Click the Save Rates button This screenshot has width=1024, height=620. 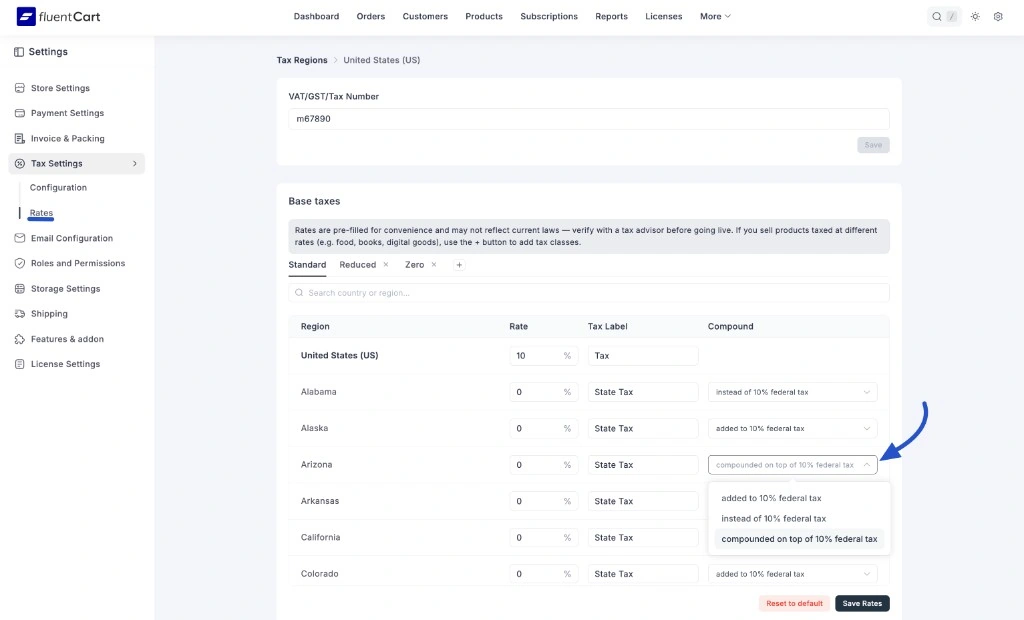click(862, 603)
